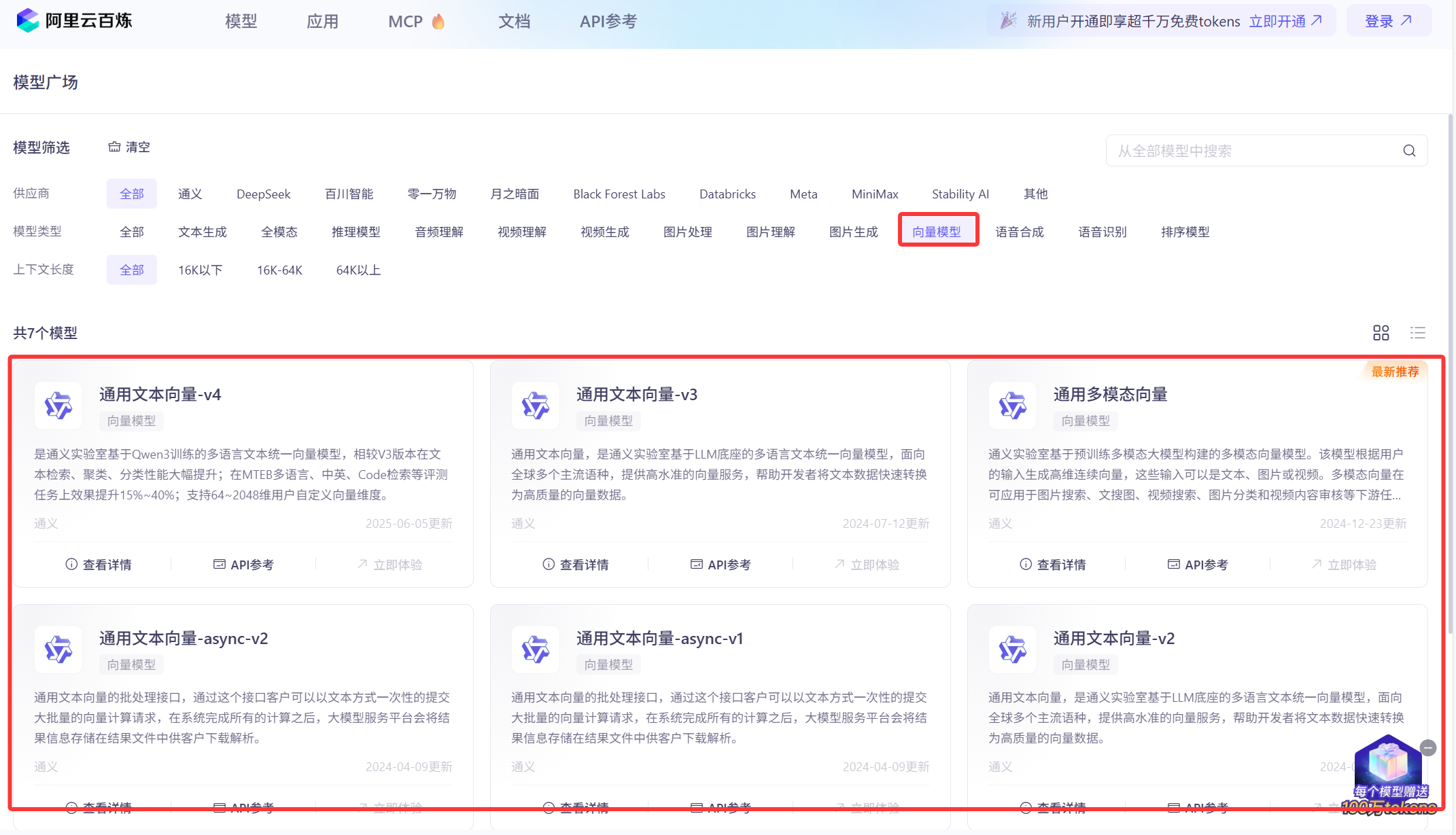Viewport: 1456px width, 835px height.
Task: Click the 通用多模态向量 model logo
Action: pos(1013,406)
